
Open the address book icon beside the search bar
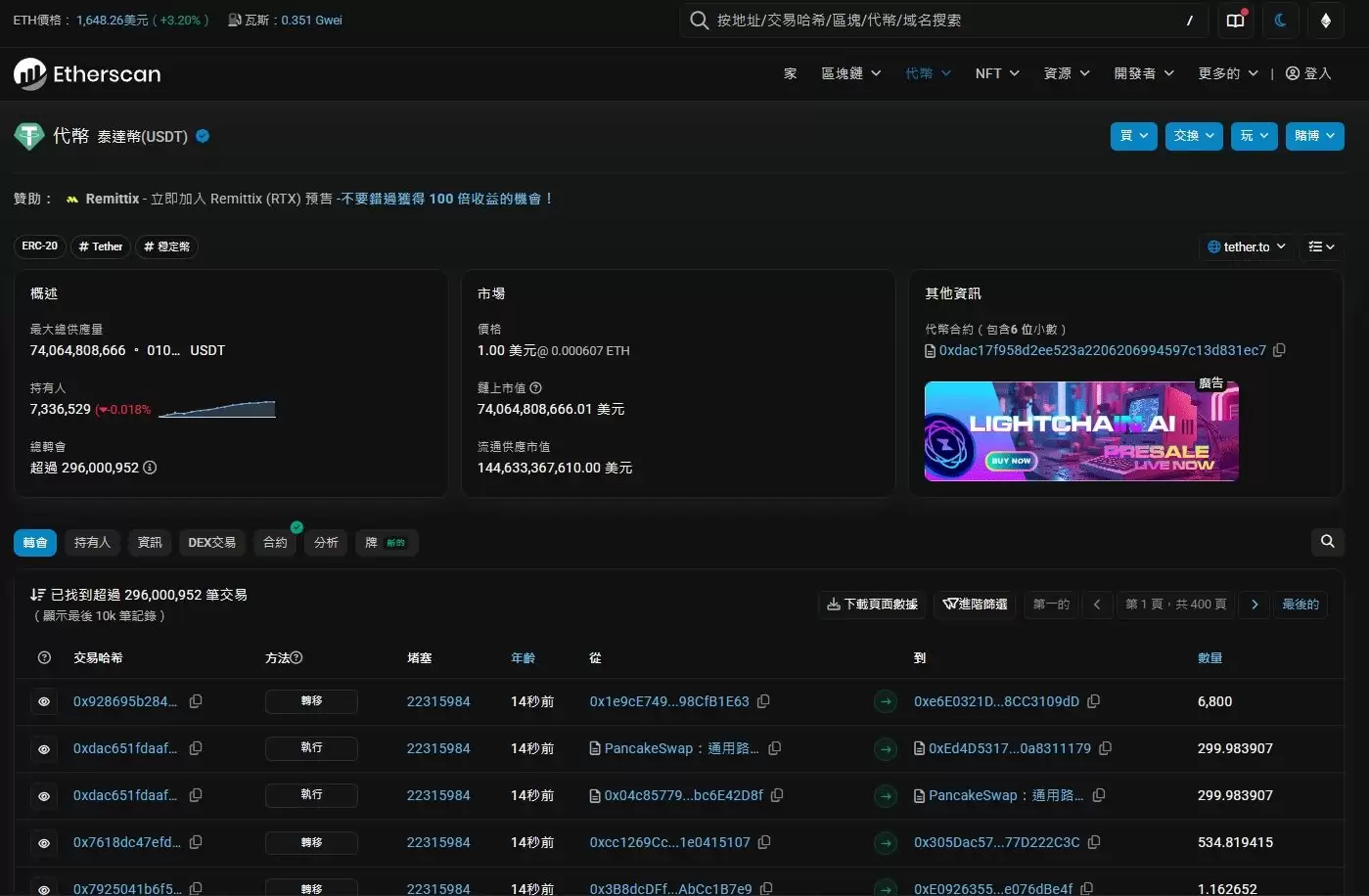(1235, 21)
